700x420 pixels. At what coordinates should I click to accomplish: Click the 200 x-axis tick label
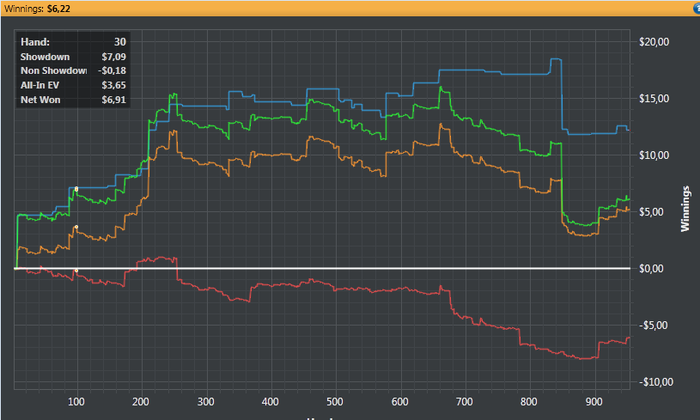coord(141,402)
